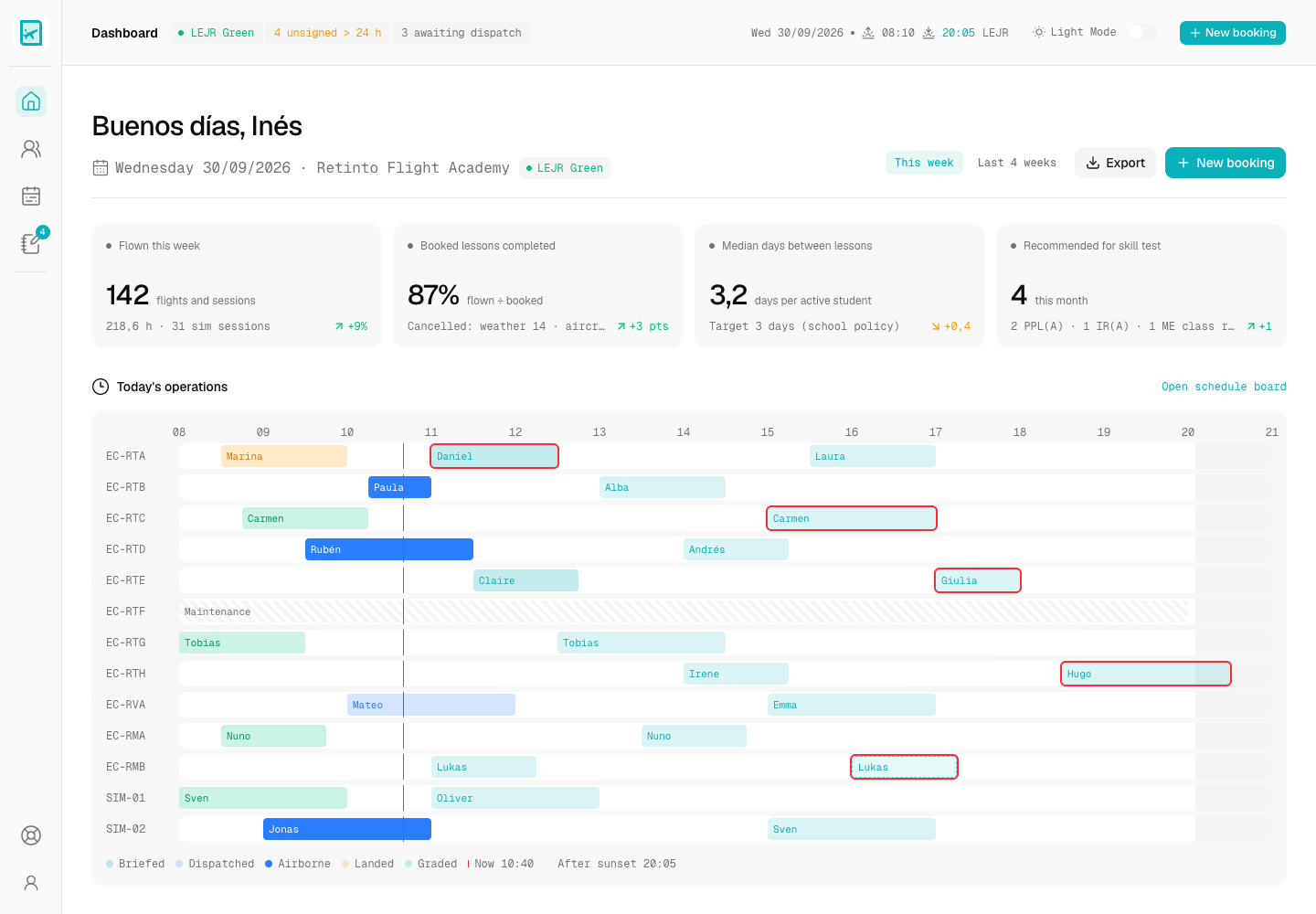Open the user profile sidebar icon
Viewport: 1316px width, 914px height.
point(31,883)
